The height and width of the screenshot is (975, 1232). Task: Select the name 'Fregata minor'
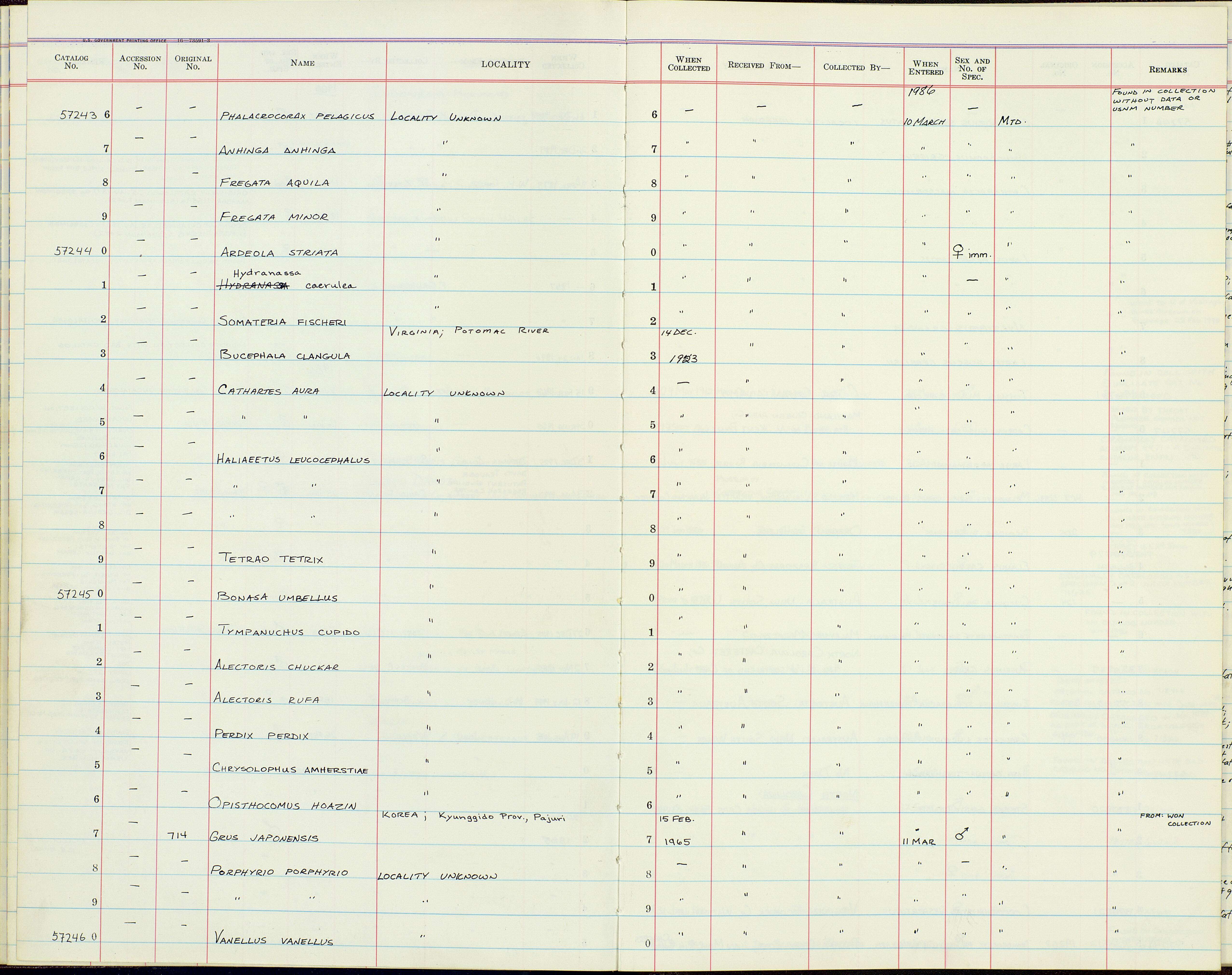point(274,217)
